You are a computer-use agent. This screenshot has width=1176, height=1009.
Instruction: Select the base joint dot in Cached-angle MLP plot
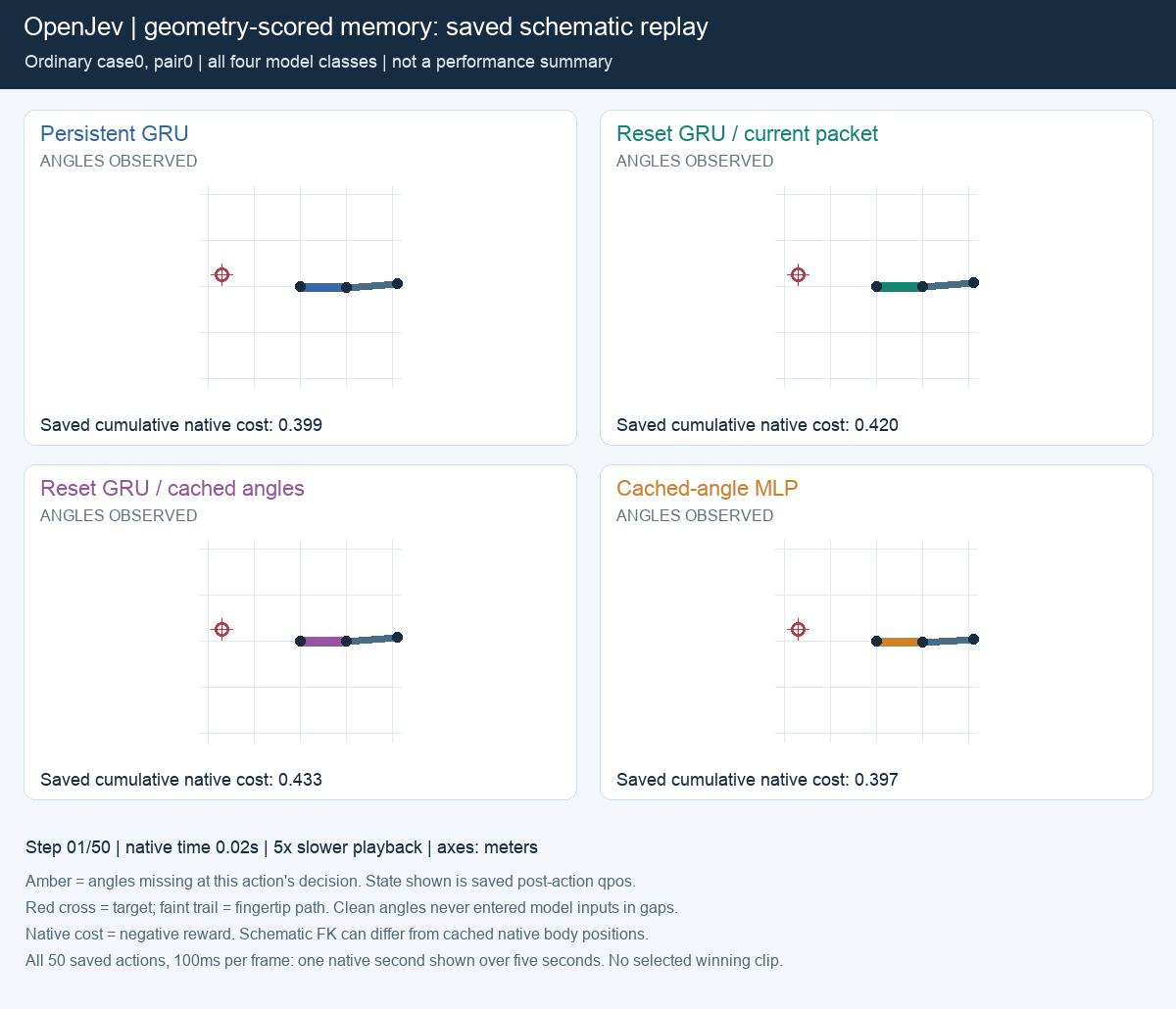coord(876,642)
